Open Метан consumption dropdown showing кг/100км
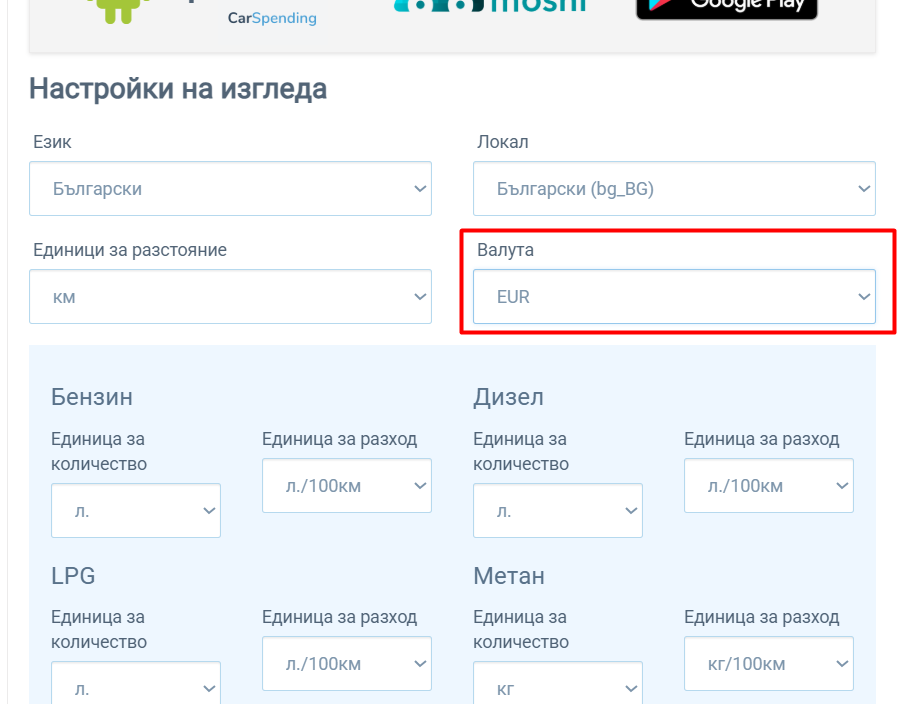Screen dimensions: 915x704 768,664
